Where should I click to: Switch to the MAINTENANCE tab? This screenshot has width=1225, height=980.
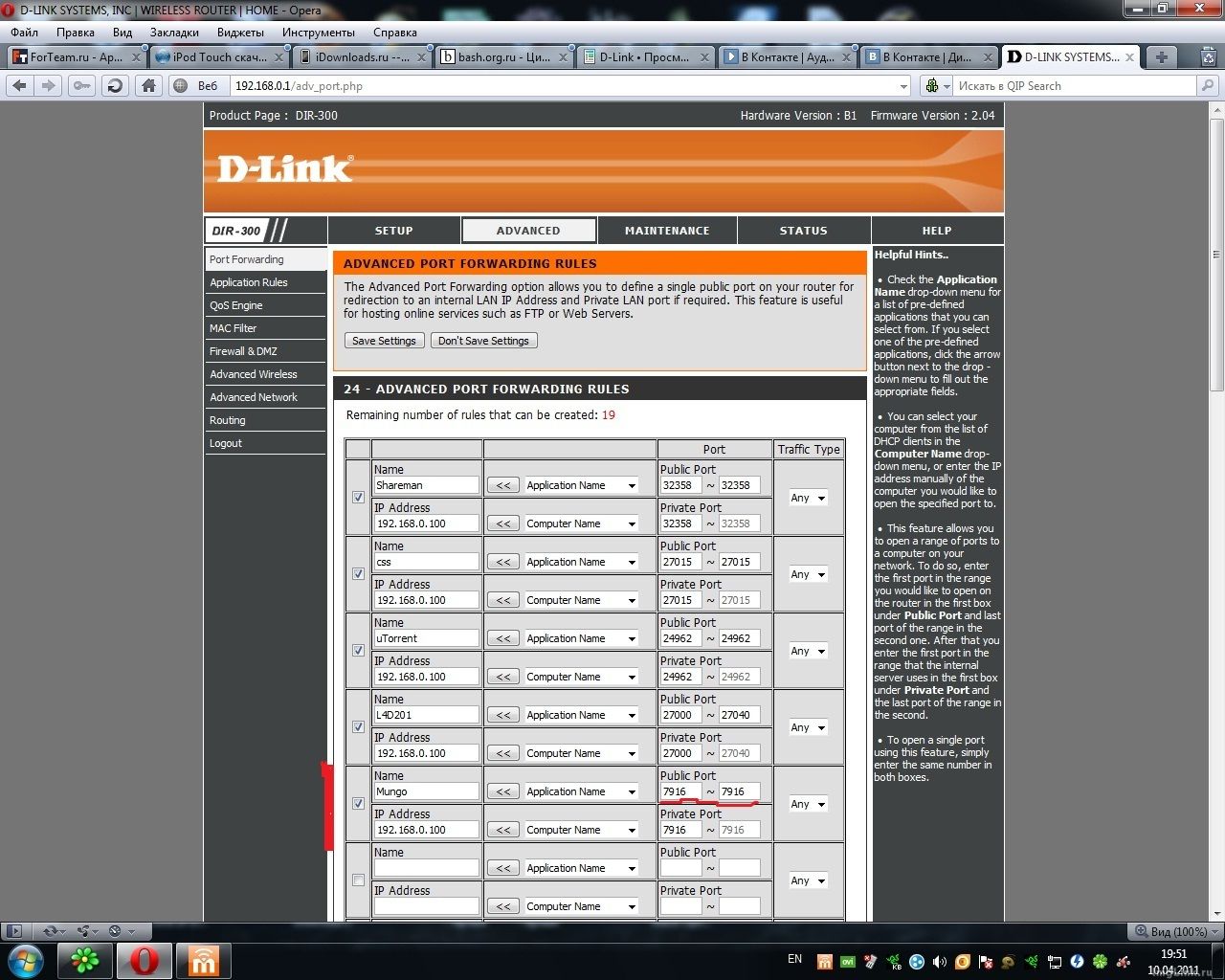[667, 231]
